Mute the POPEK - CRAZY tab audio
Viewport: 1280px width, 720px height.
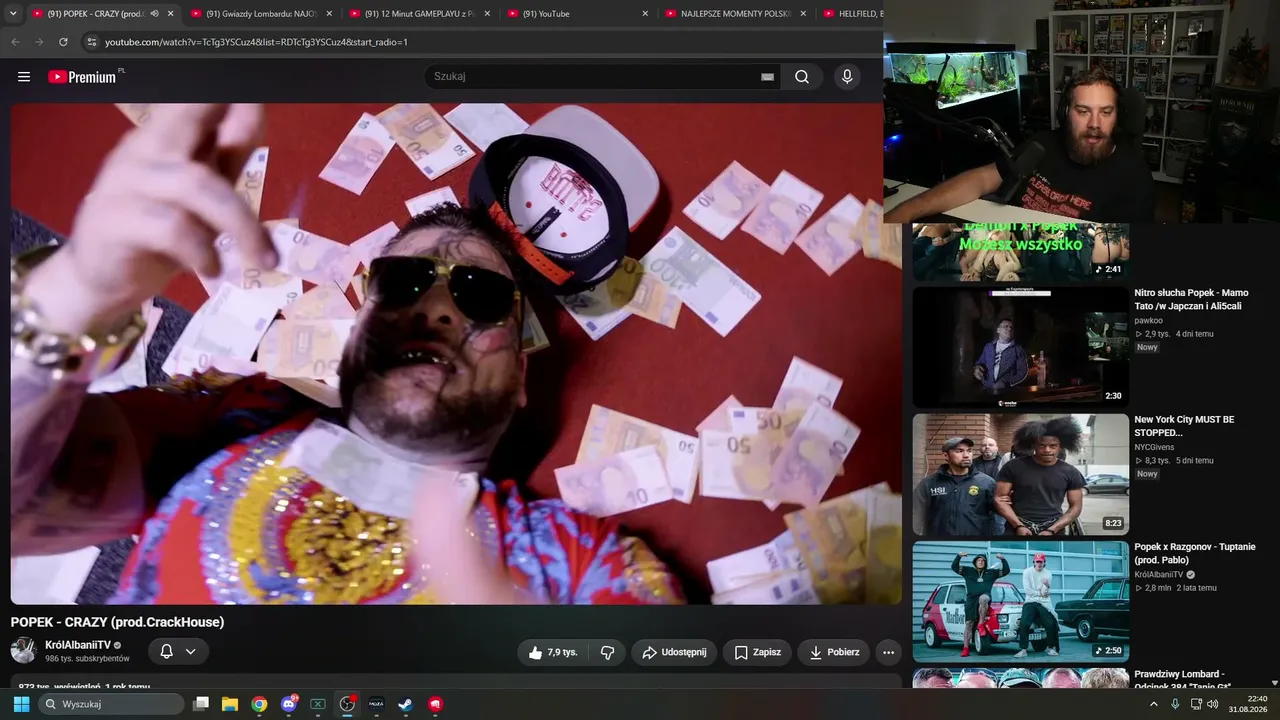[154, 14]
